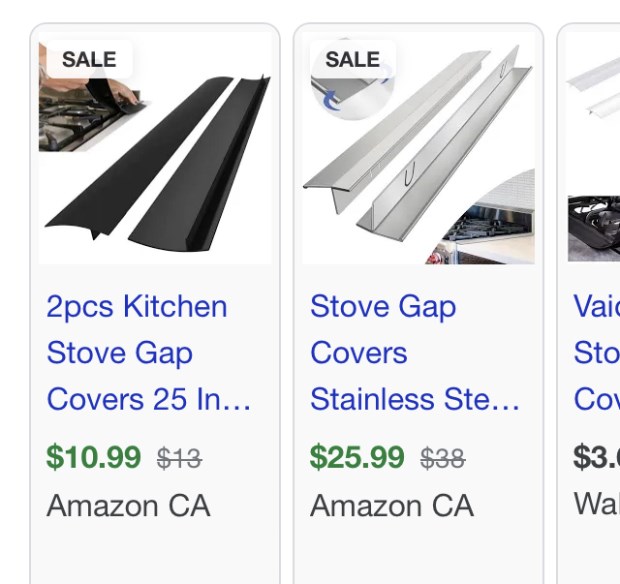Click Amazon CA seller under $10.99 item

(x=128, y=506)
